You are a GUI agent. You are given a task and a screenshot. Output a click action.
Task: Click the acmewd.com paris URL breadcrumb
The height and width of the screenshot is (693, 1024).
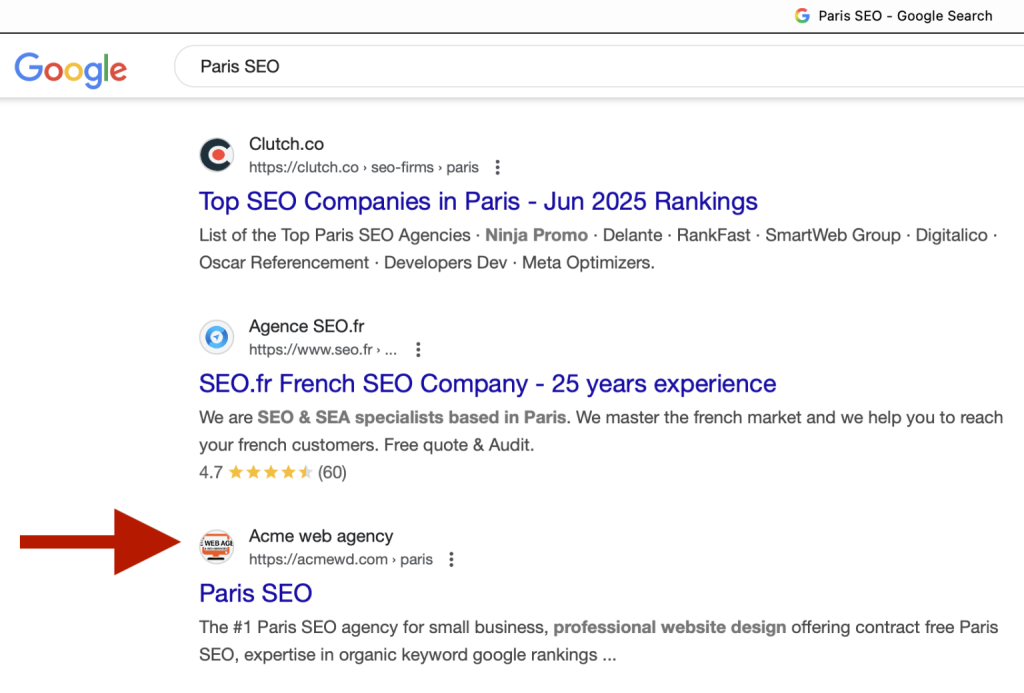pyautogui.click(x=341, y=559)
